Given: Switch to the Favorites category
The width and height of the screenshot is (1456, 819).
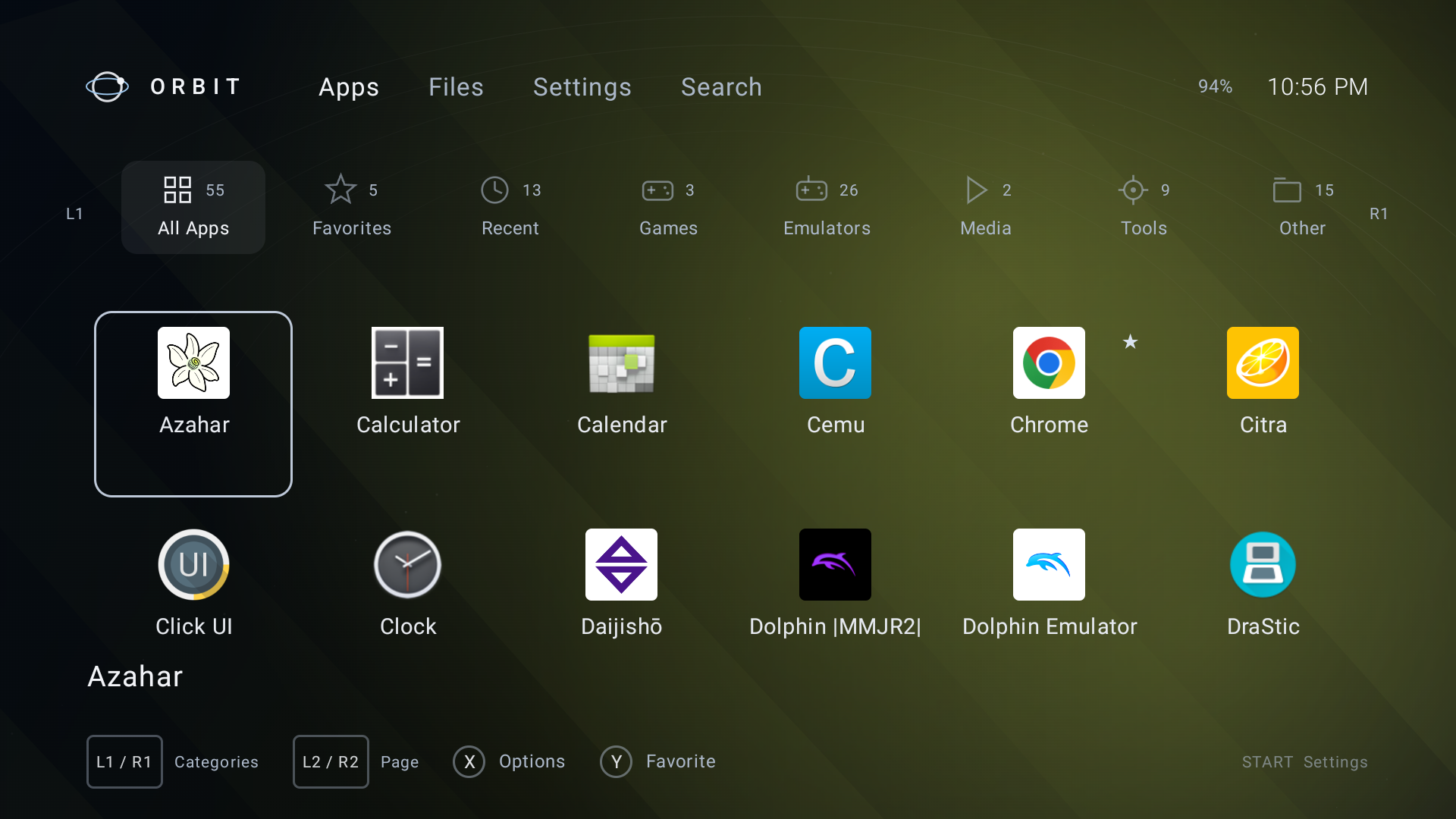Looking at the screenshot, I should [x=352, y=207].
